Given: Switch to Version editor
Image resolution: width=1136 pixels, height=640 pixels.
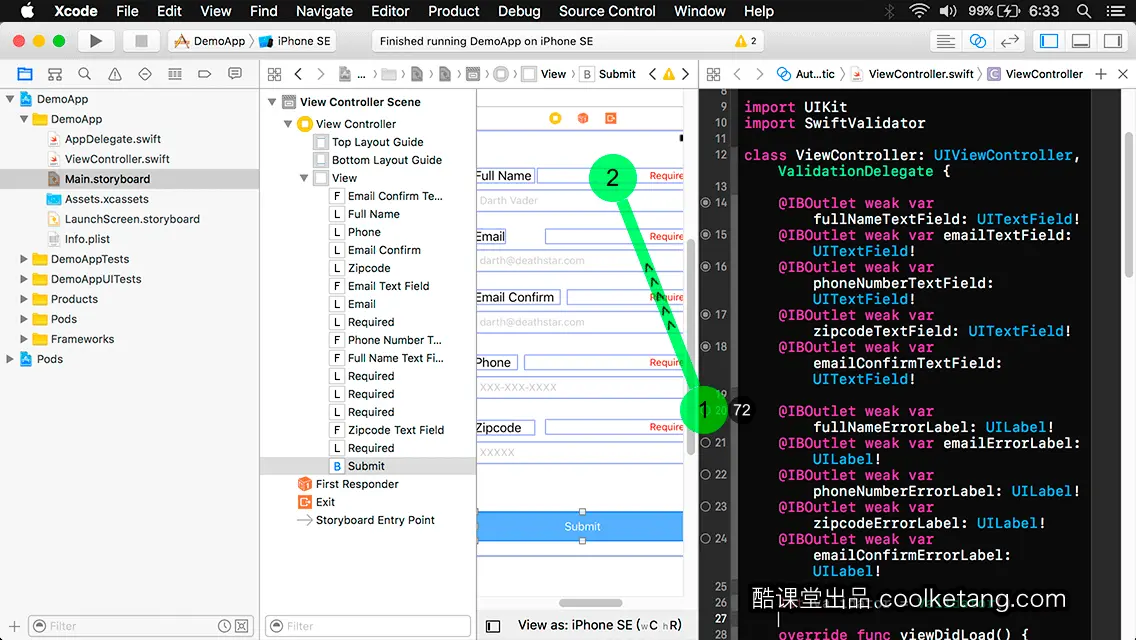Looking at the screenshot, I should pyautogui.click(x=1009, y=41).
